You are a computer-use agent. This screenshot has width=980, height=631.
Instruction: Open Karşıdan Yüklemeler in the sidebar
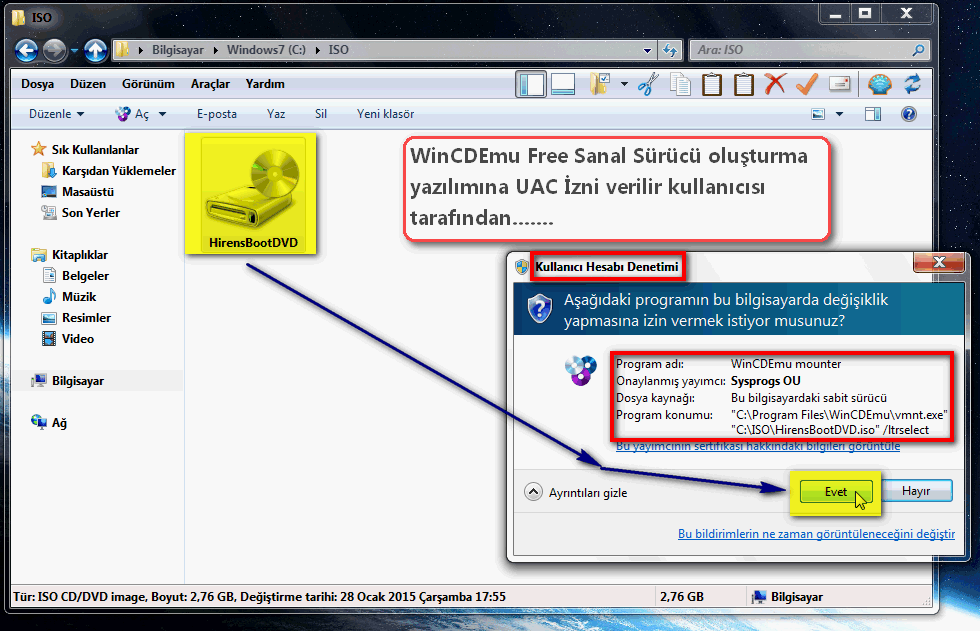(x=119, y=171)
